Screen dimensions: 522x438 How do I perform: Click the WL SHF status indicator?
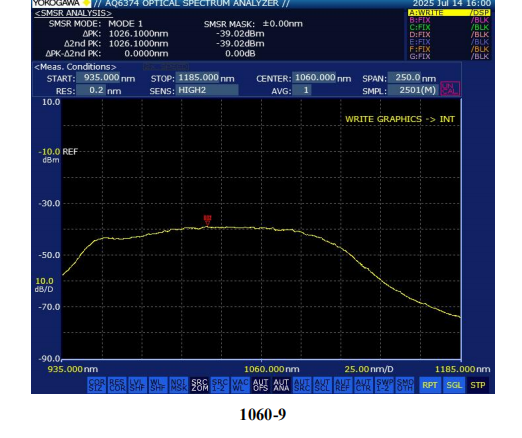158,385
